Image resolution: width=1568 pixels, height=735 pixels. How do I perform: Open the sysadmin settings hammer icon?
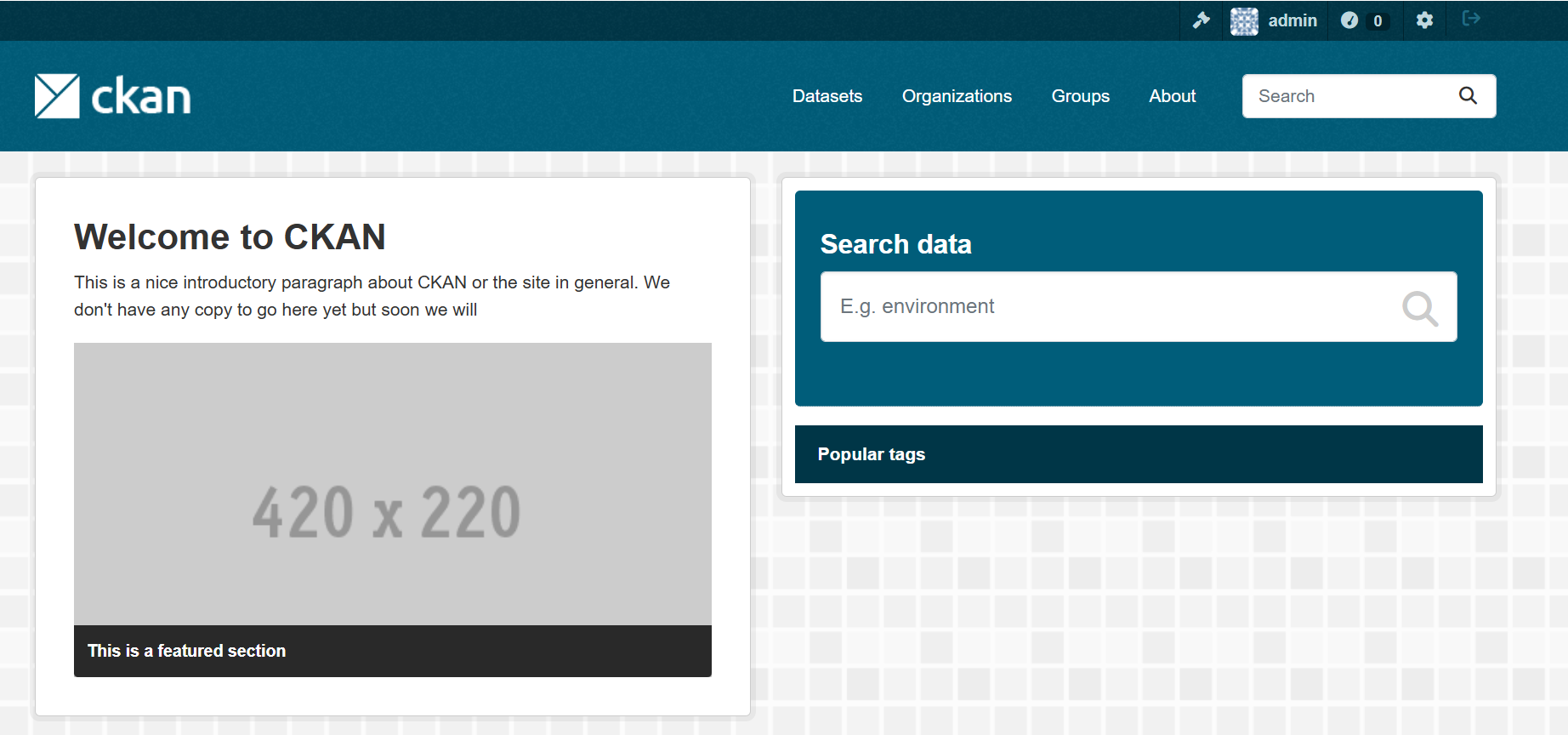(1201, 20)
